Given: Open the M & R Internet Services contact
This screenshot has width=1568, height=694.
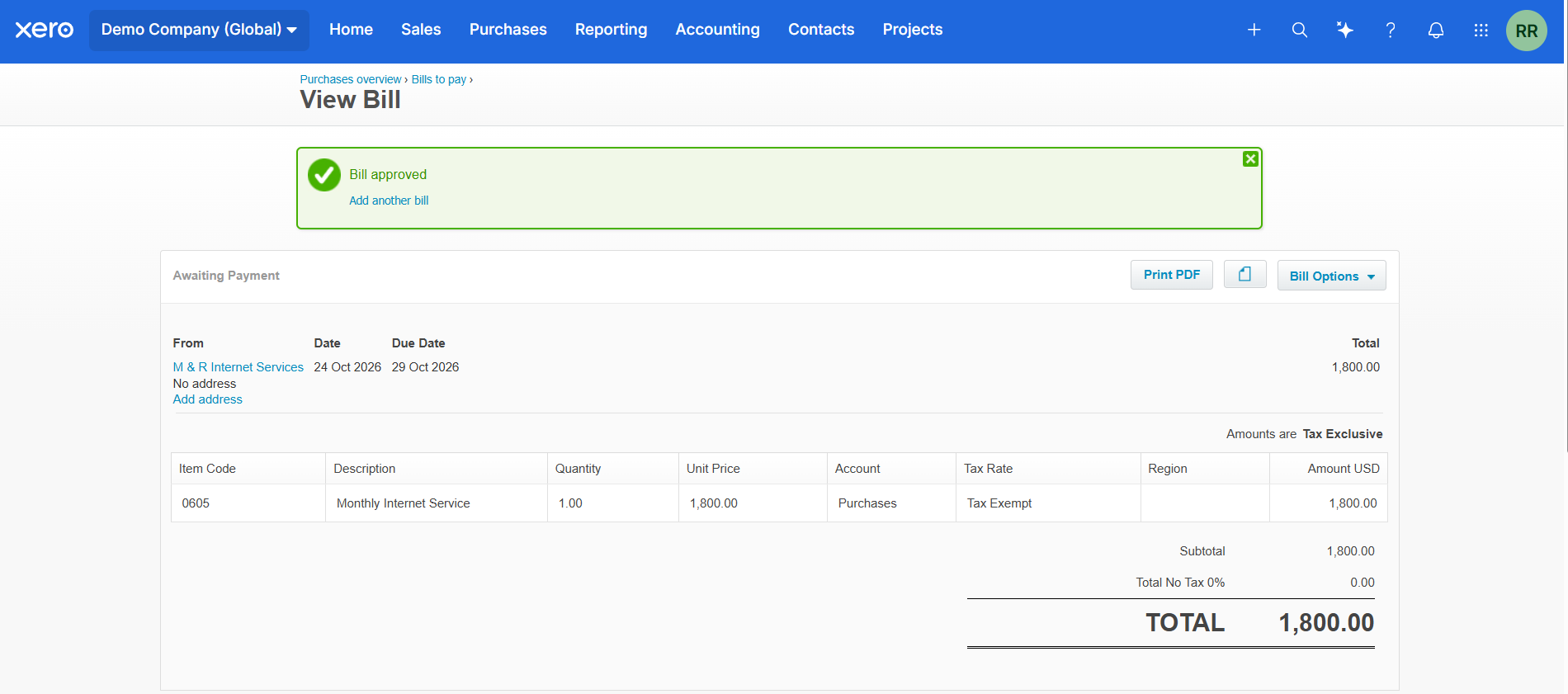Looking at the screenshot, I should 238,367.
